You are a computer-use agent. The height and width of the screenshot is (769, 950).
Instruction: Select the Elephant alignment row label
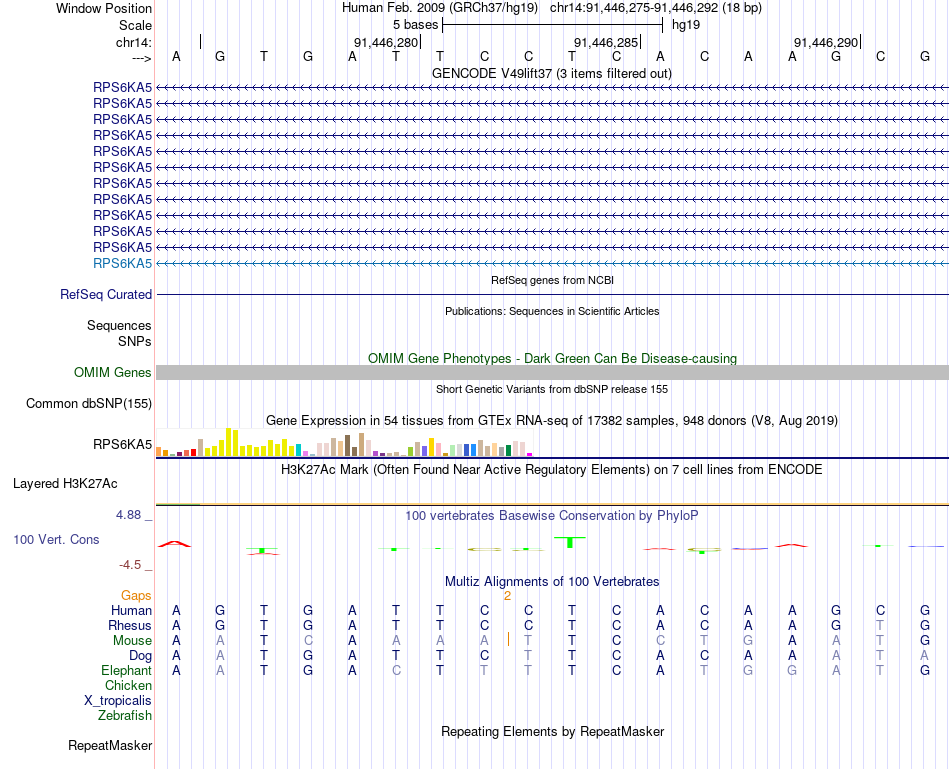coord(126,670)
